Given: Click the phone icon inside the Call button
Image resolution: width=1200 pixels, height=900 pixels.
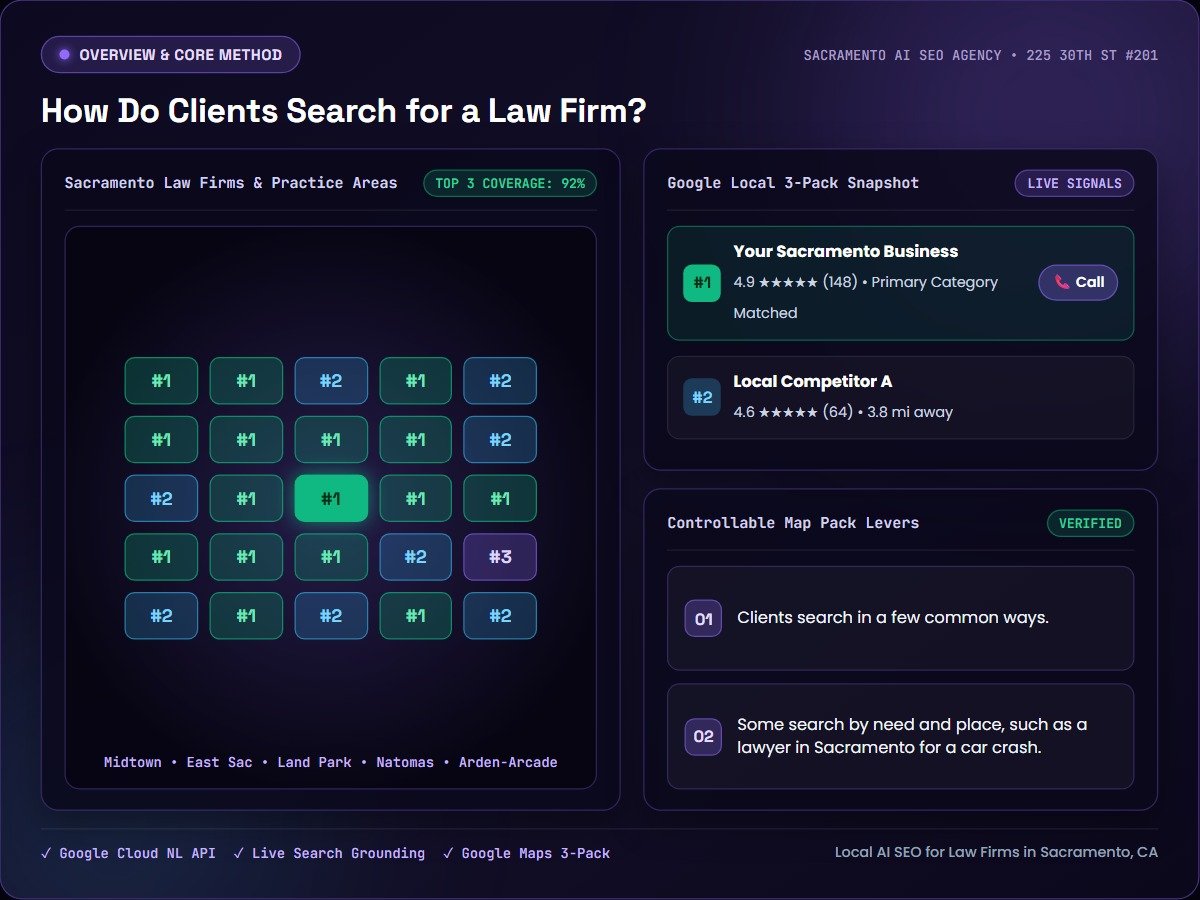Looking at the screenshot, I should 1062,282.
